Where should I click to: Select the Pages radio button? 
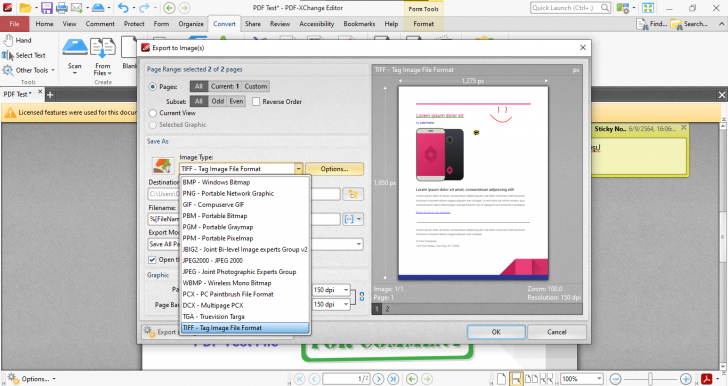click(152, 87)
